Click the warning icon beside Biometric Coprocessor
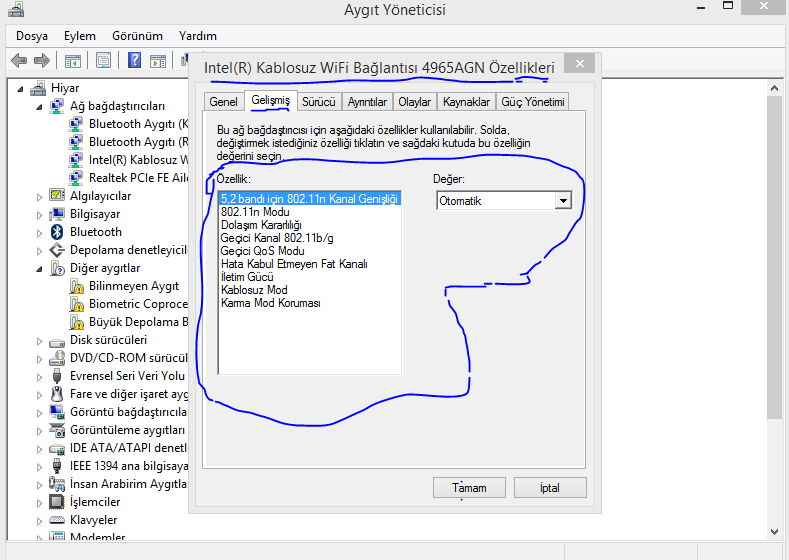Screen dimensions: 789x560 [76, 304]
